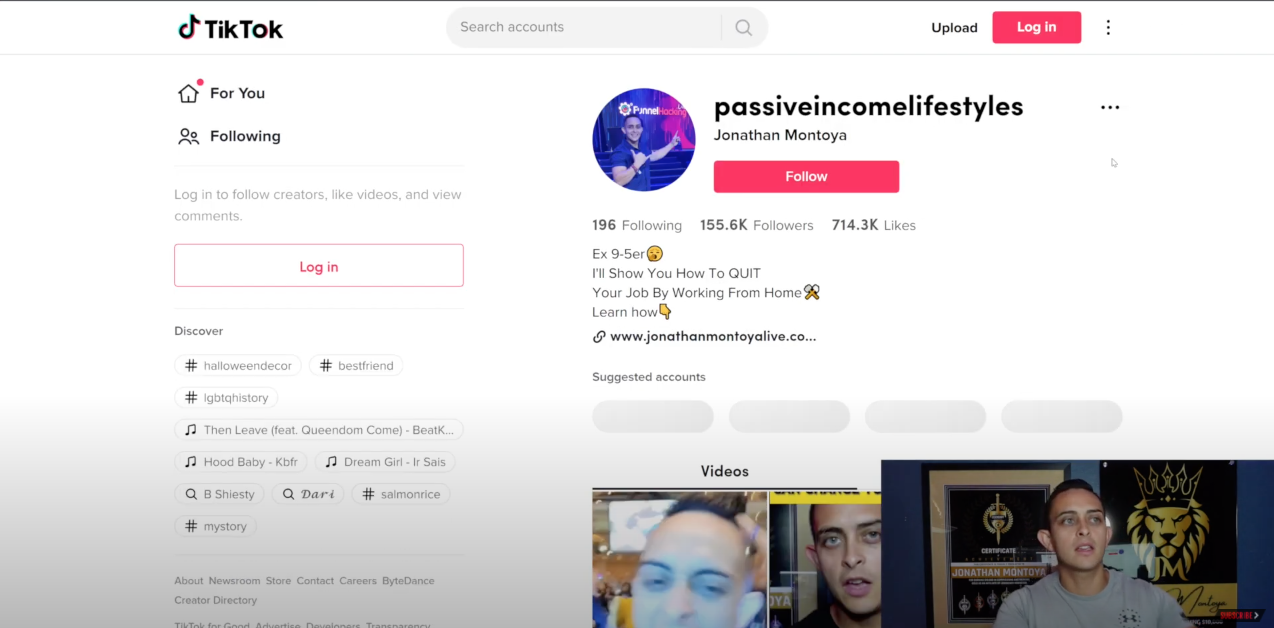This screenshot has height=628, width=1274.
Task: Open the first video thumbnail
Action: 679,559
